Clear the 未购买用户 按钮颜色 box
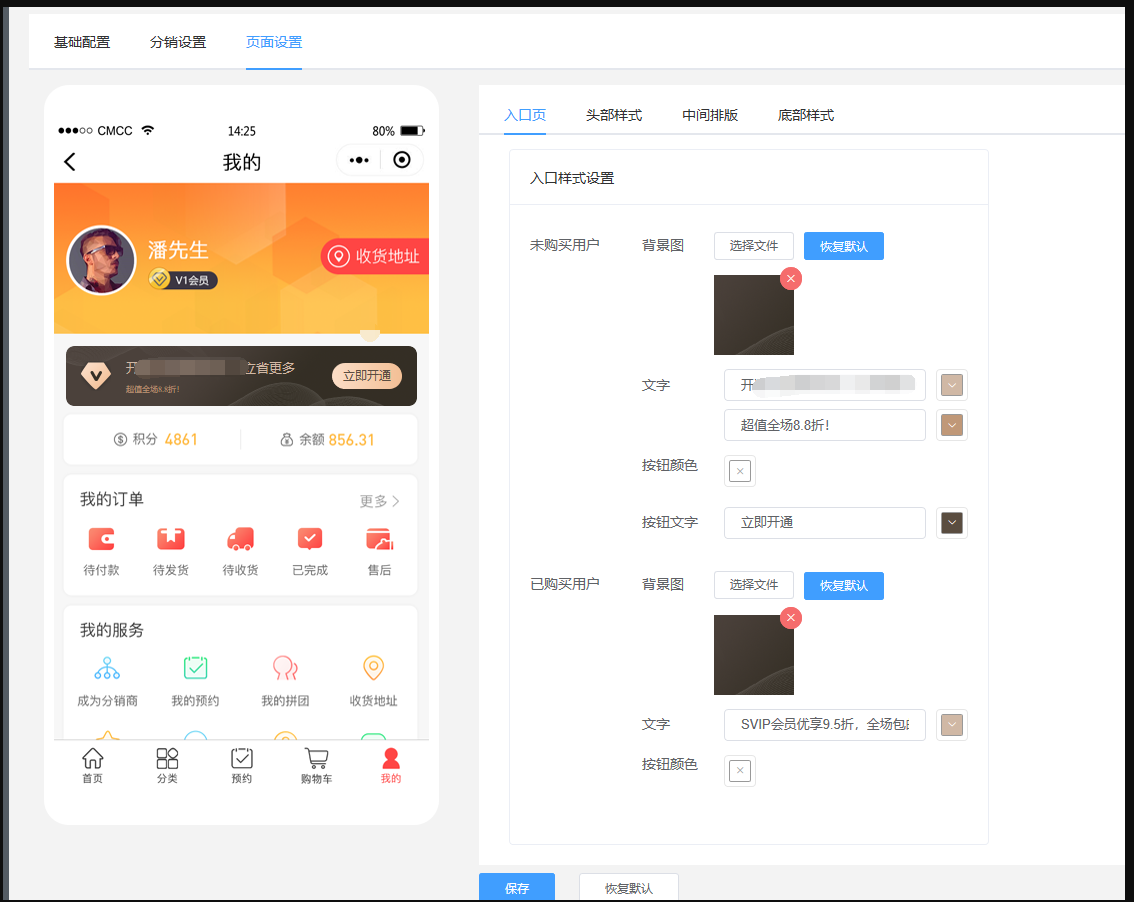Screen dimensions: 1134x902 click(x=740, y=472)
